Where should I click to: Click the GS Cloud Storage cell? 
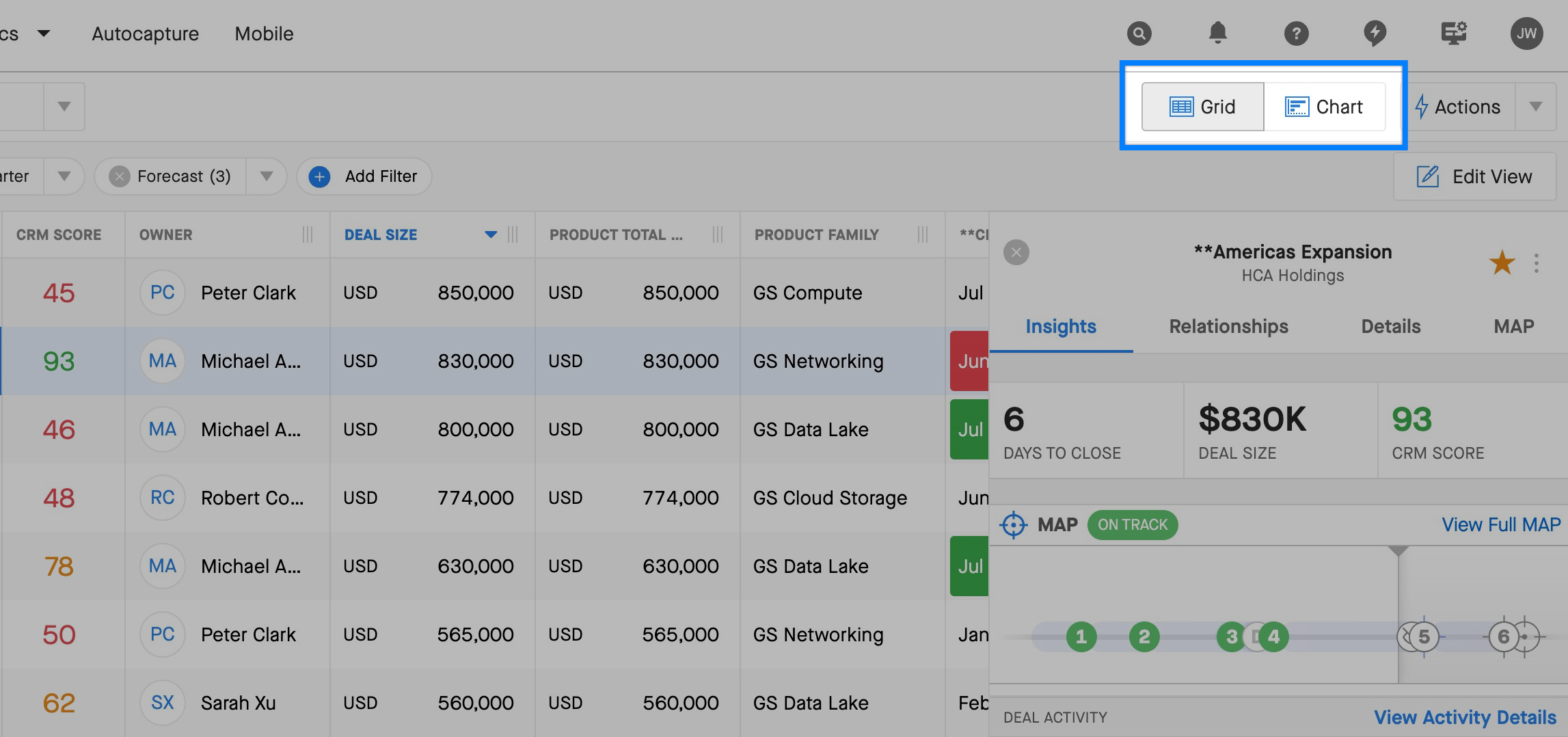point(842,498)
